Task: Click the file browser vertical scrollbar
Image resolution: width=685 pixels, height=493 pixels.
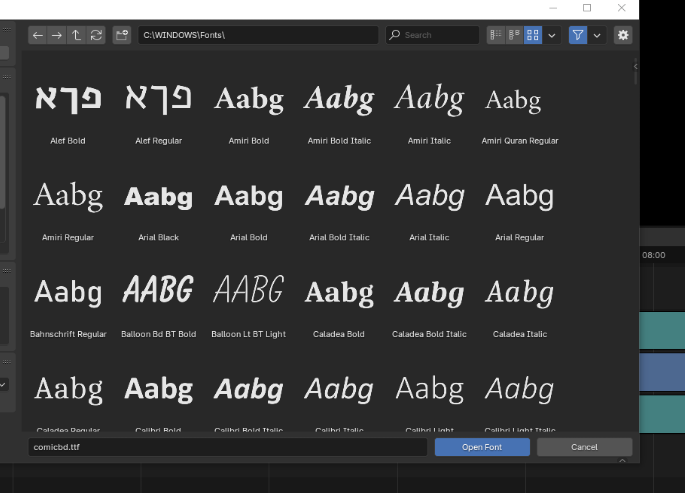Action: pyautogui.click(x=636, y=72)
